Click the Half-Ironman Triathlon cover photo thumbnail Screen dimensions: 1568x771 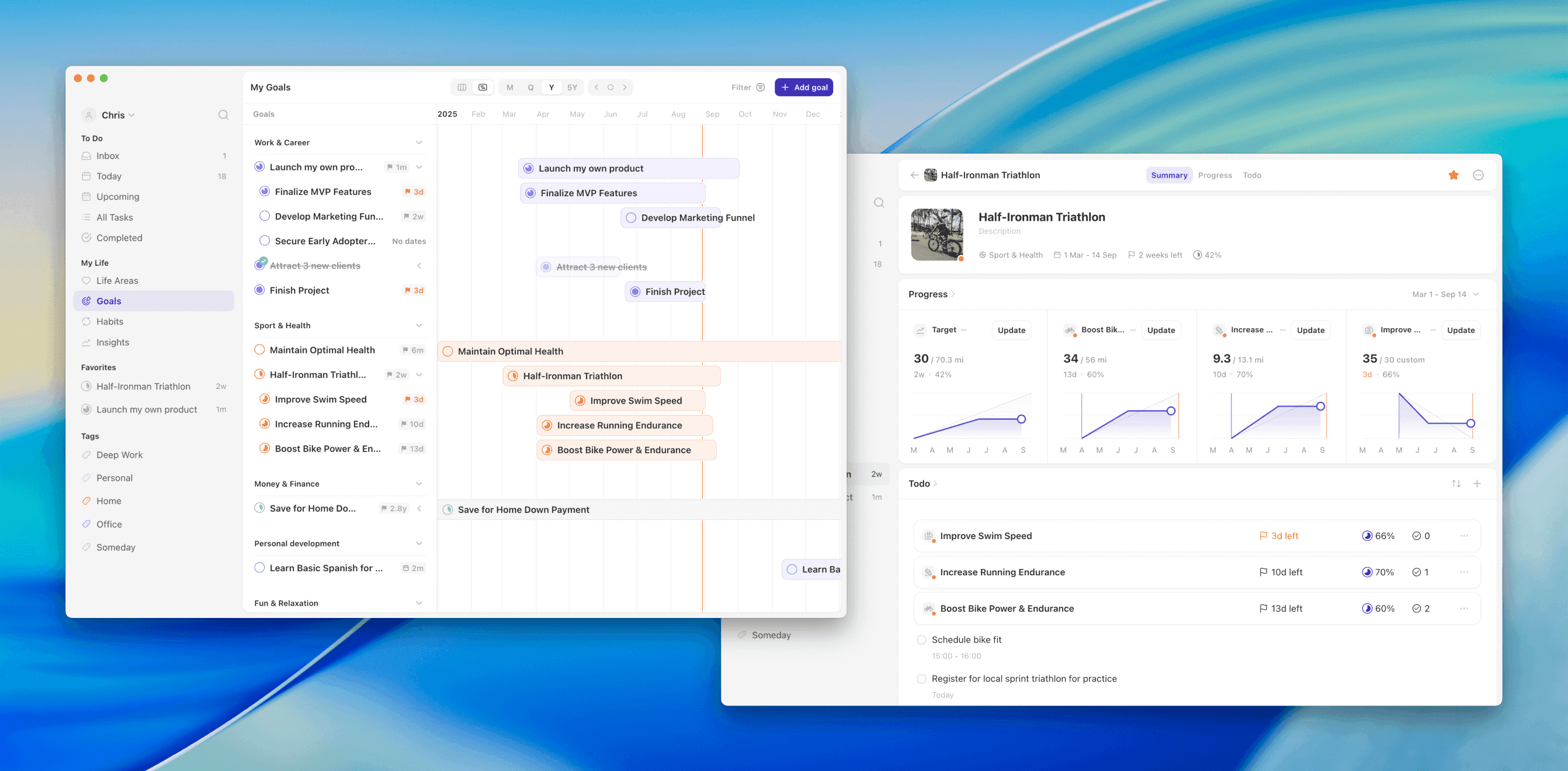click(937, 234)
